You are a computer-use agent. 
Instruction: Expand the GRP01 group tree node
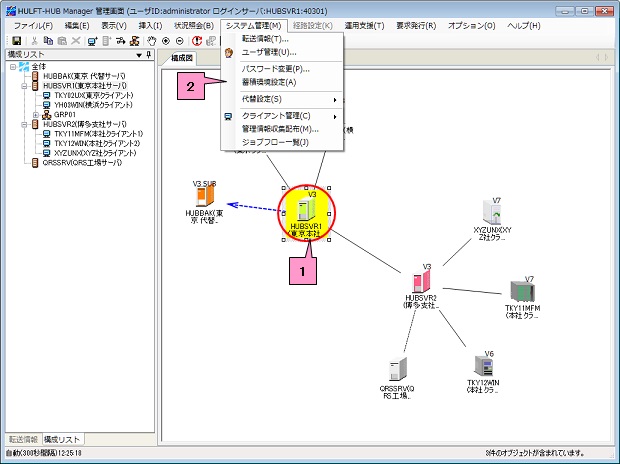coord(35,114)
